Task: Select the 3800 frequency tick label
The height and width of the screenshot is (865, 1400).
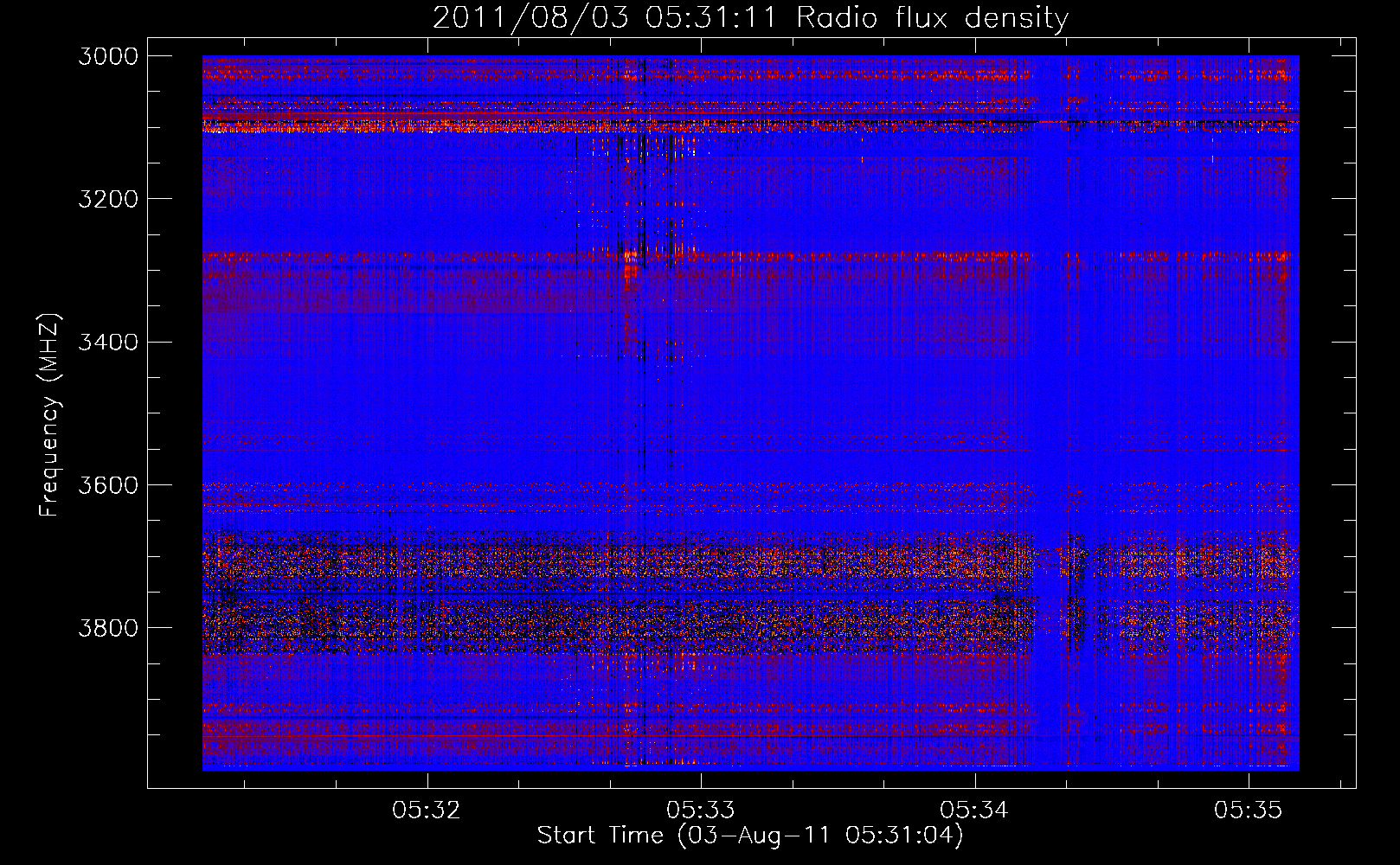Action: pos(108,627)
